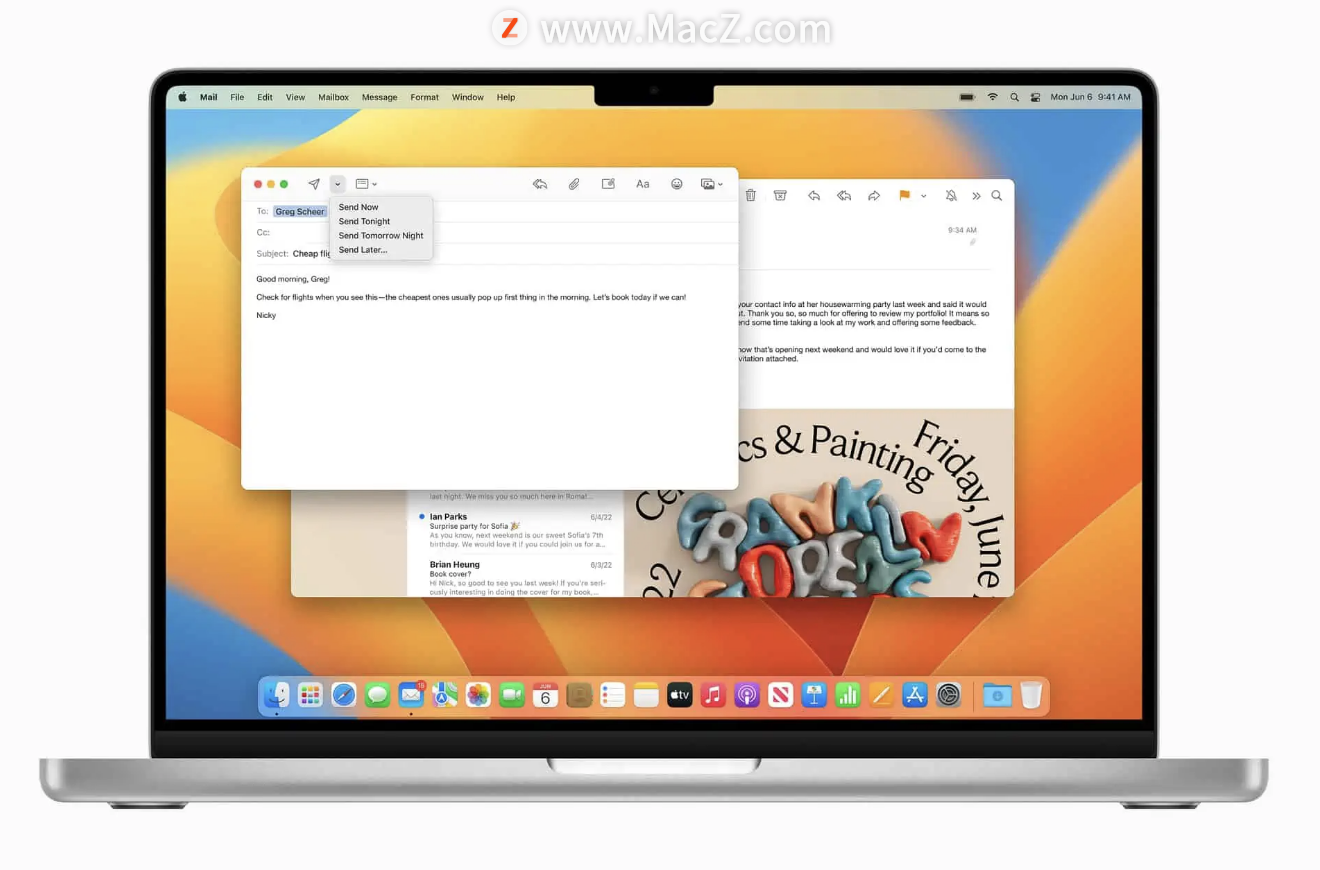This screenshot has height=870, width=1320.
Task: Open the Help menu
Action: (506, 97)
